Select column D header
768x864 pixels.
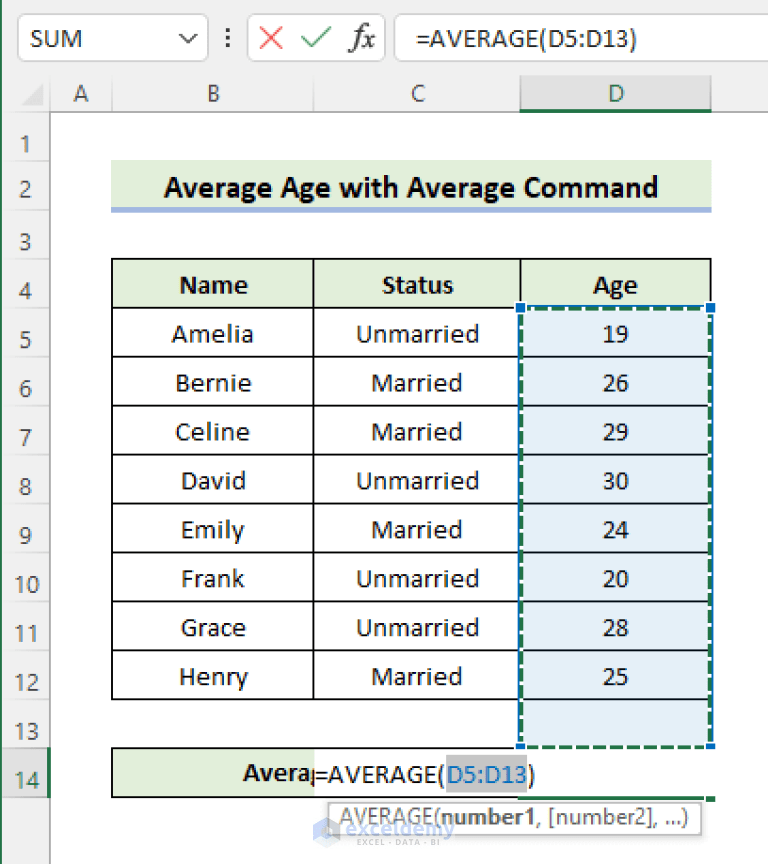point(615,94)
